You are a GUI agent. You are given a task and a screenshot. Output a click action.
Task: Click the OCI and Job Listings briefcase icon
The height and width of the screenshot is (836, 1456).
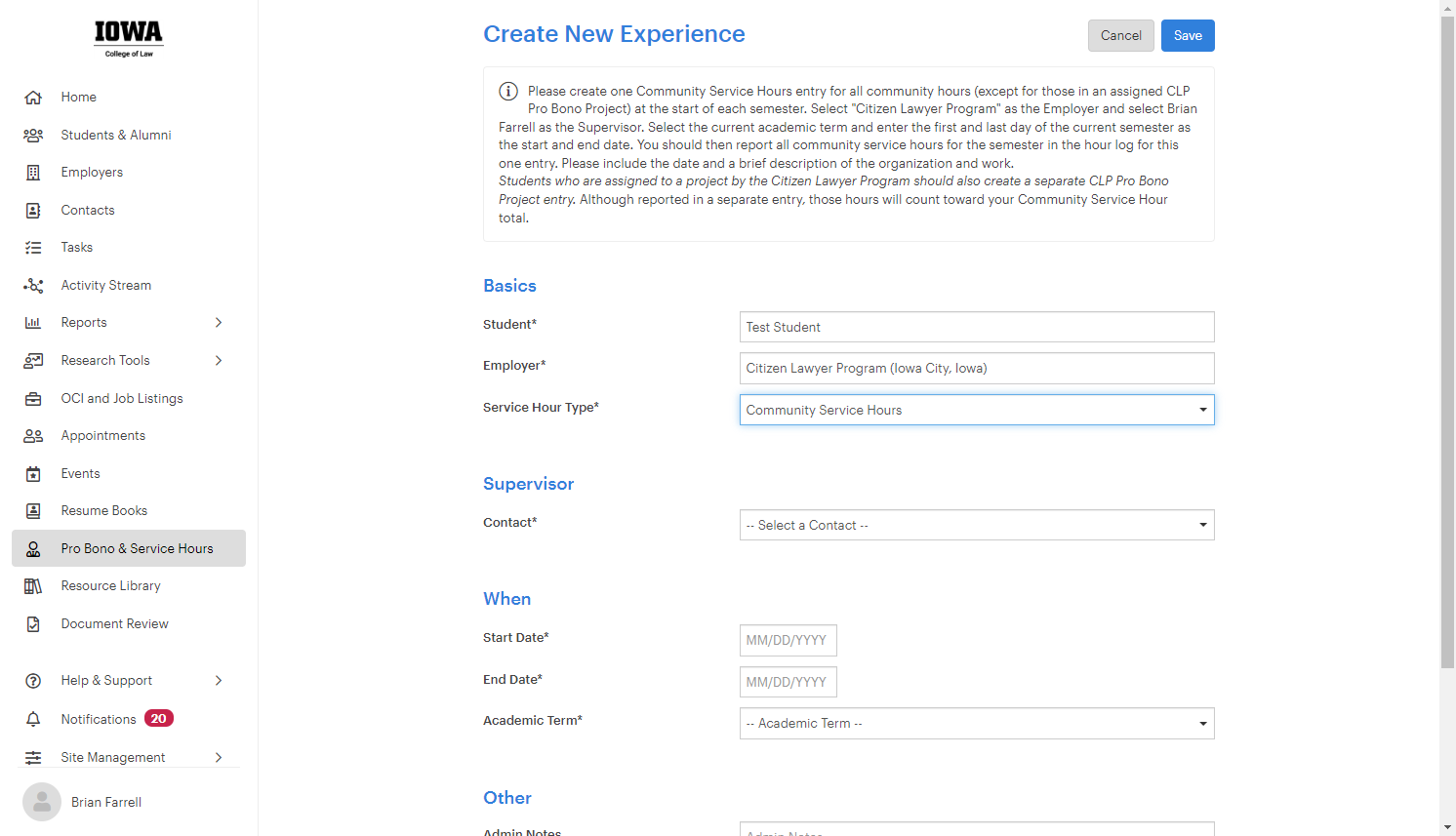(33, 399)
